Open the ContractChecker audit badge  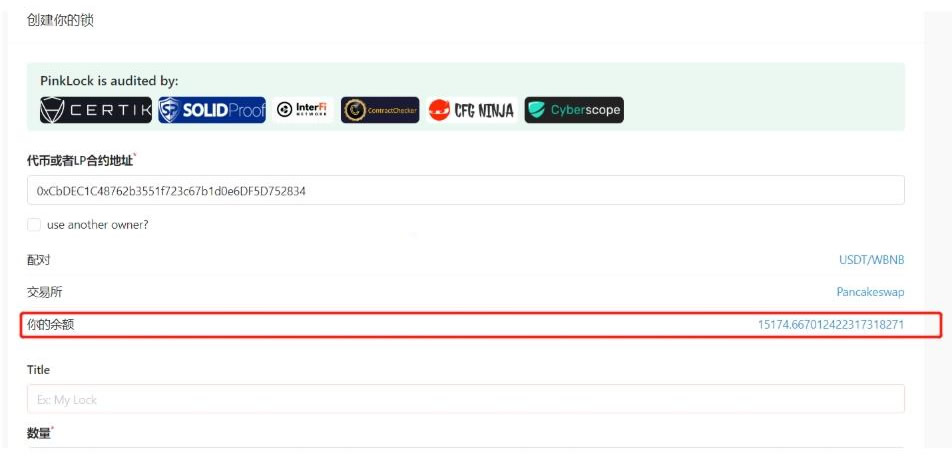point(380,110)
